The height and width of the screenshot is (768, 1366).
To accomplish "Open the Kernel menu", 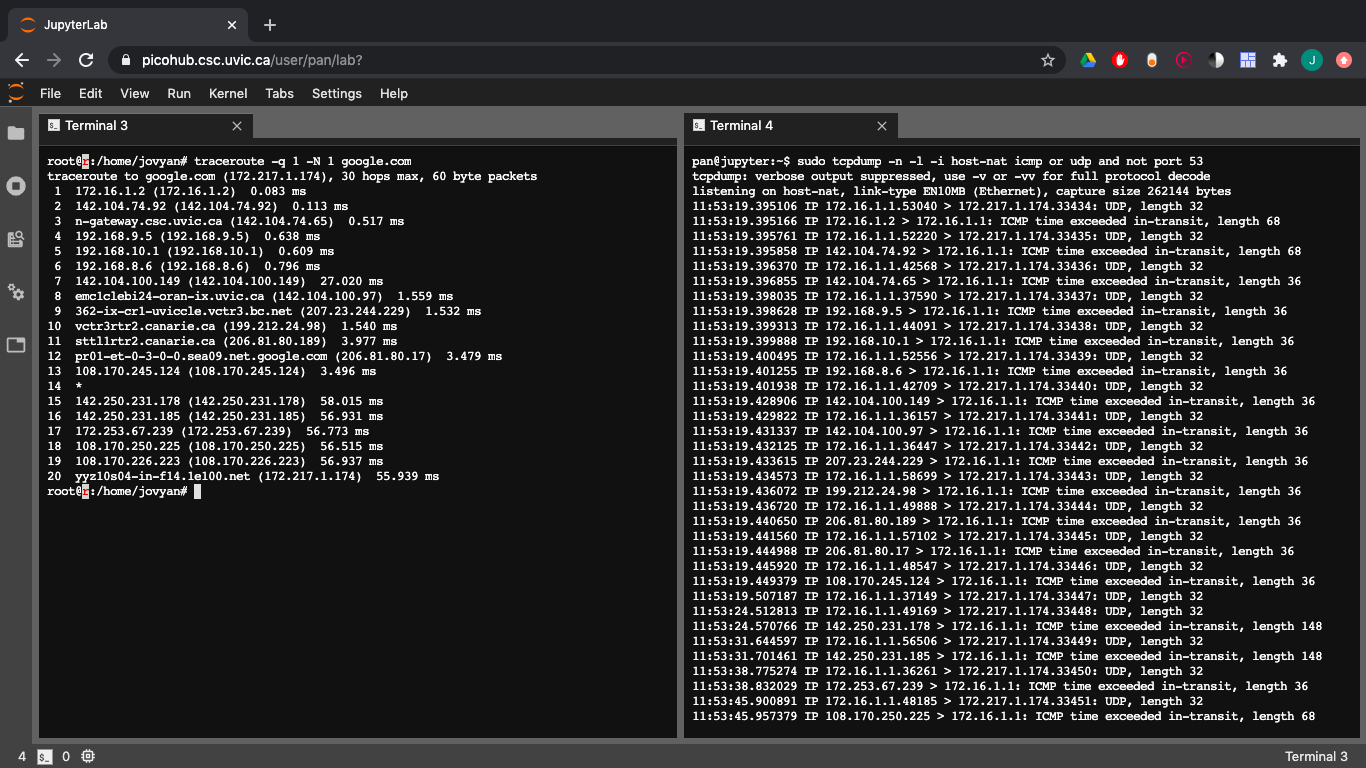I will pos(228,93).
